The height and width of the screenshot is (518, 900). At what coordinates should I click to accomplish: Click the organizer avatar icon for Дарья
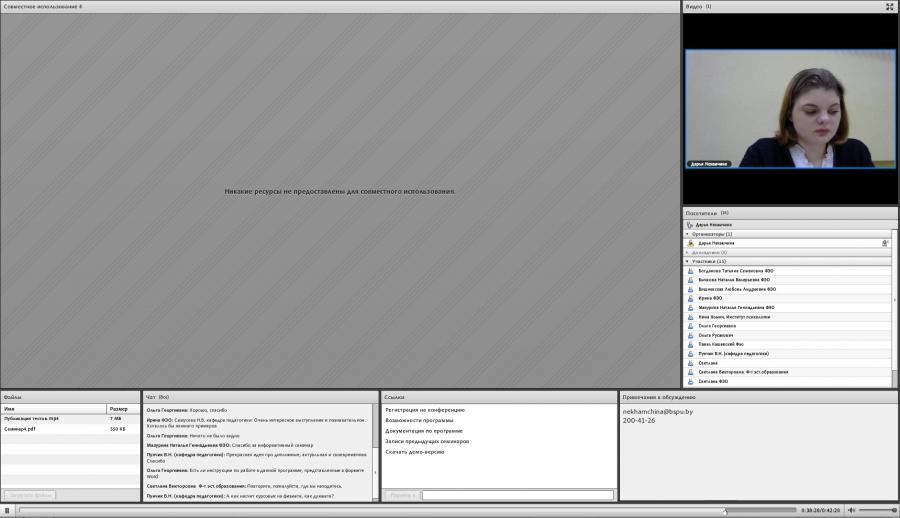tap(690, 243)
